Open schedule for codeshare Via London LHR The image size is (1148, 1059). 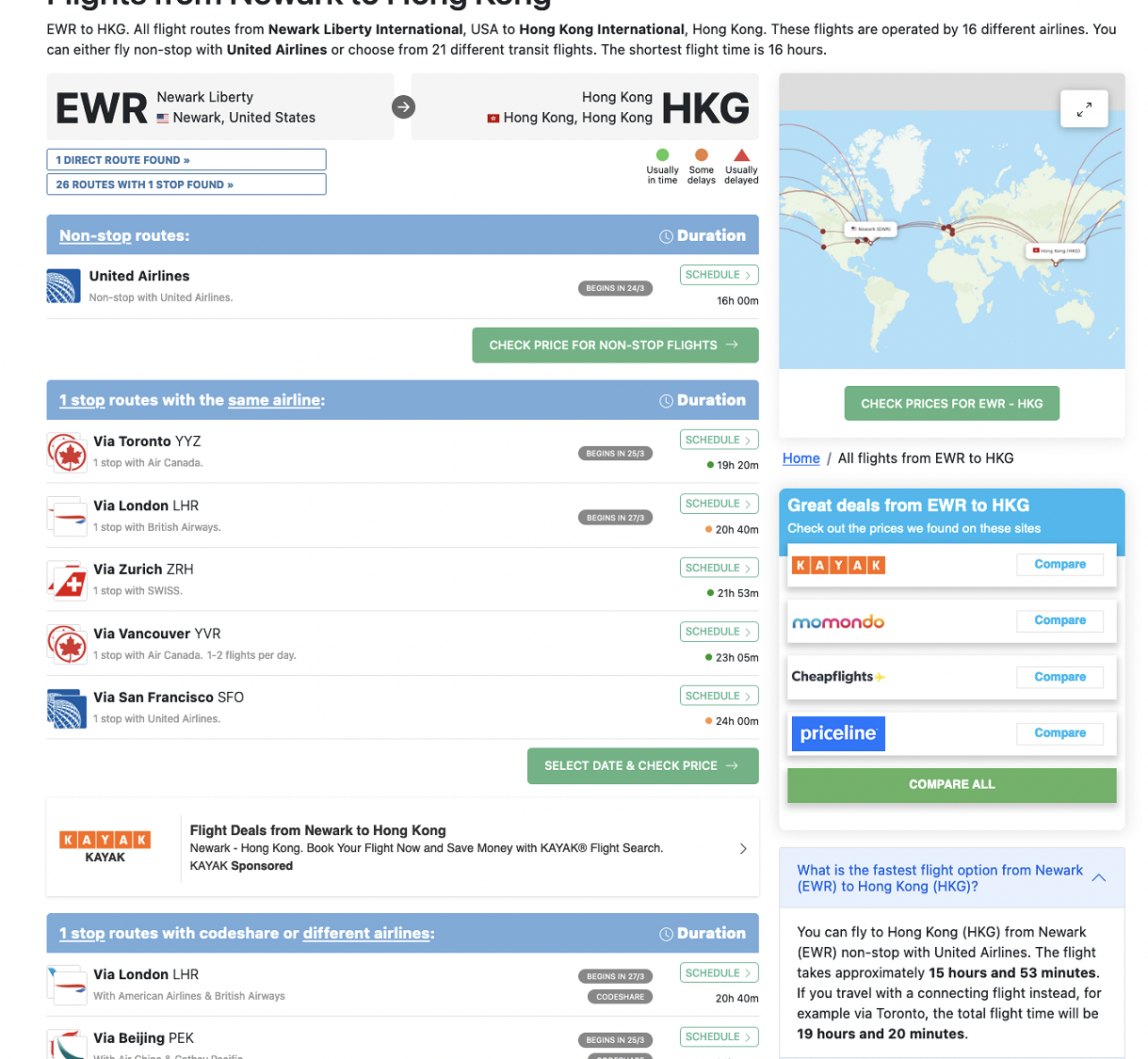pyautogui.click(x=719, y=972)
